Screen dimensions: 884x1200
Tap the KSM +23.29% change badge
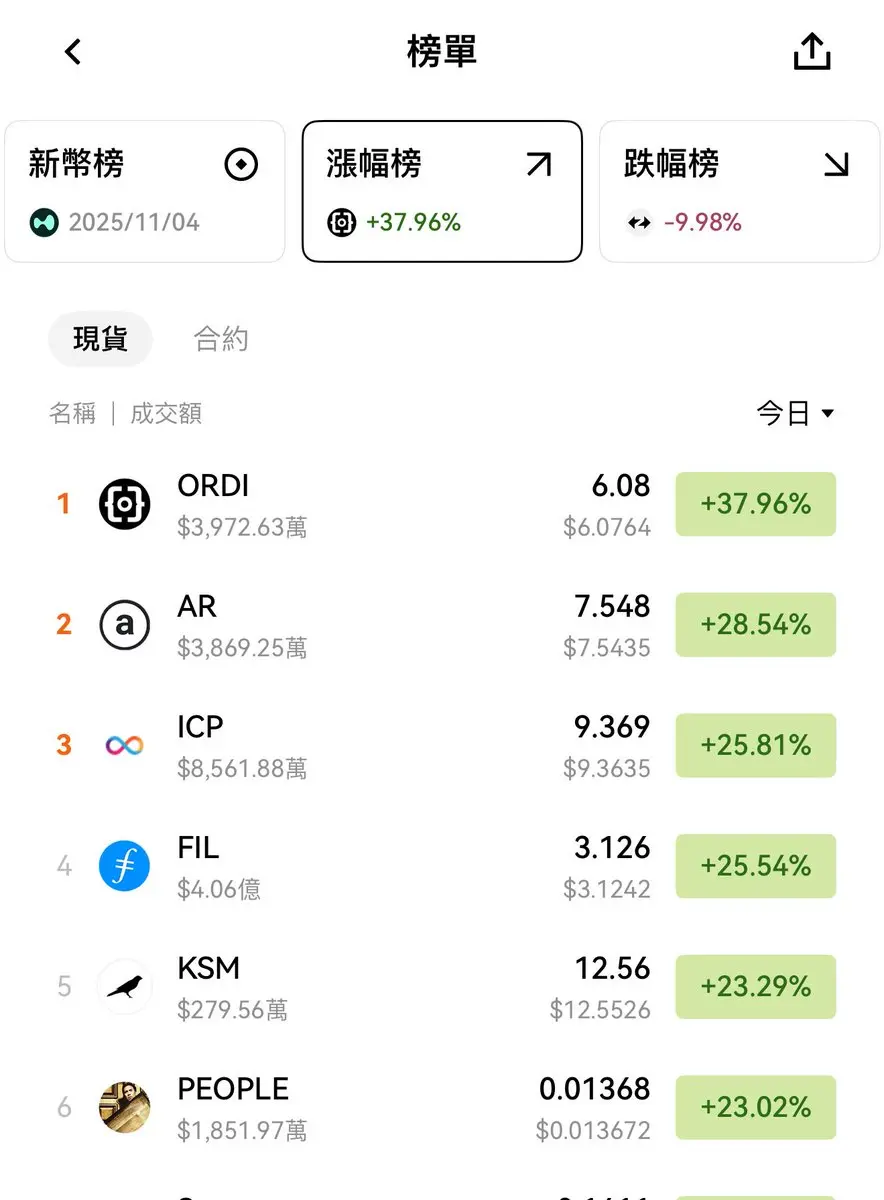pyautogui.click(x=756, y=987)
